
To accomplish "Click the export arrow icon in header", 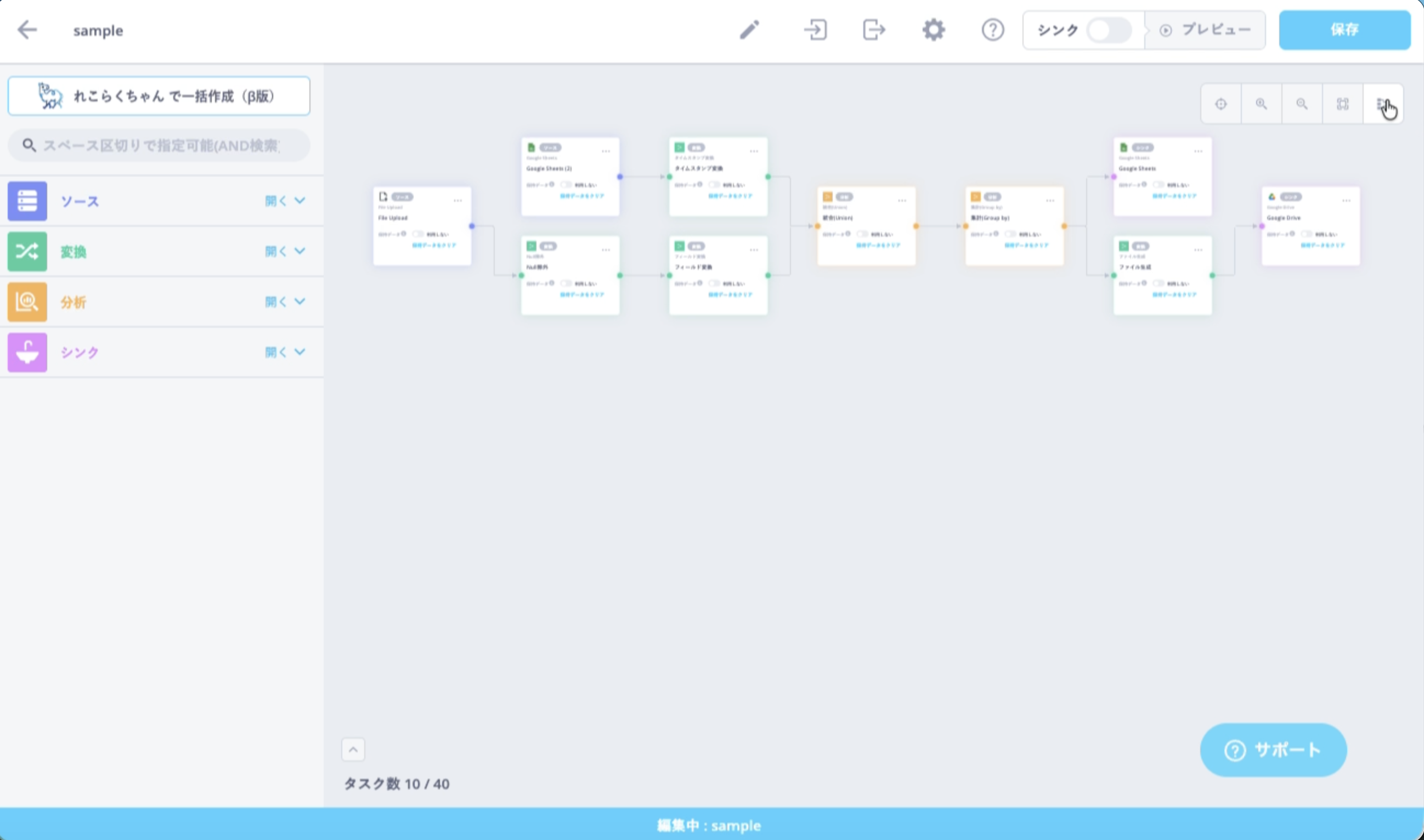I will pos(874,30).
